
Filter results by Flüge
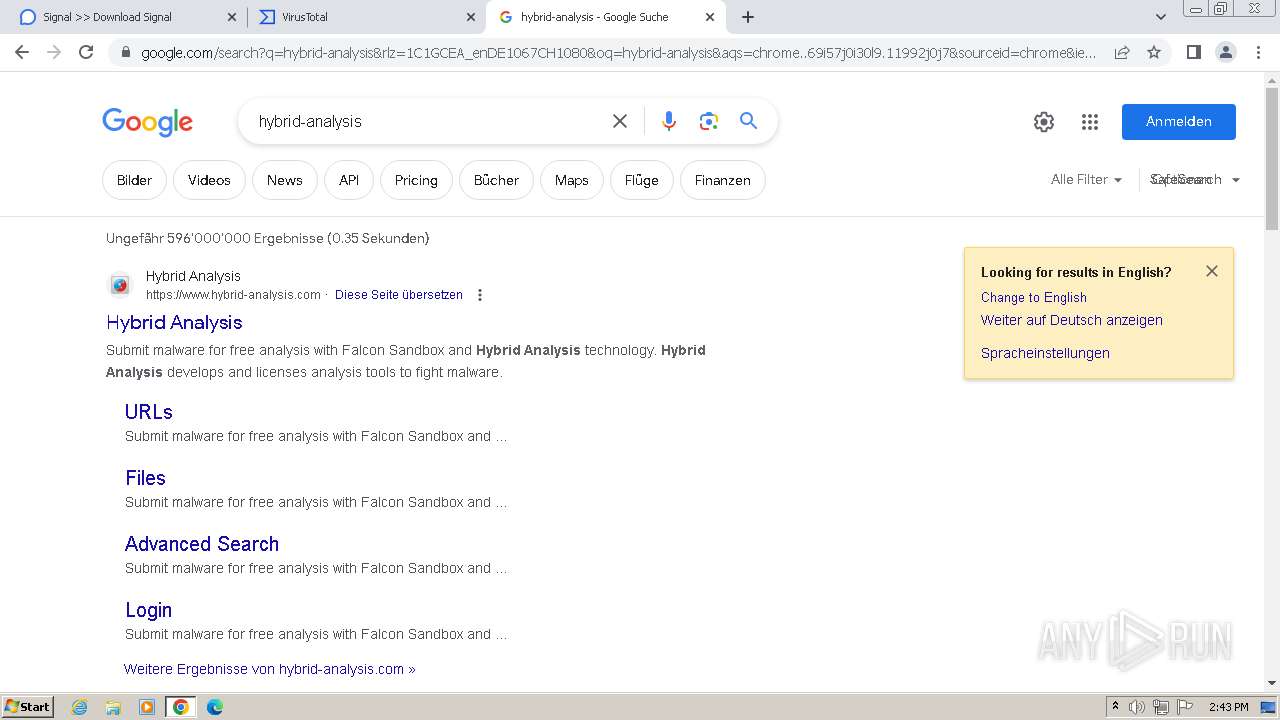coord(642,180)
